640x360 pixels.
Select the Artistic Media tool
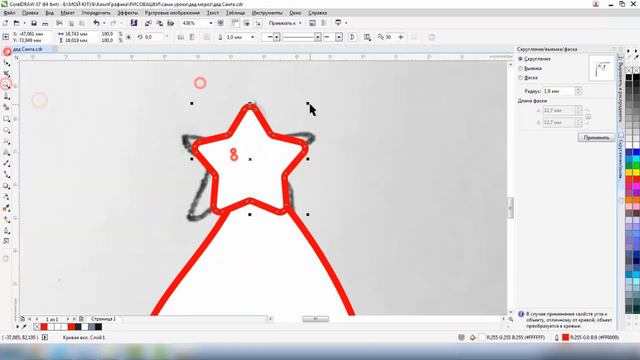coord(7,107)
